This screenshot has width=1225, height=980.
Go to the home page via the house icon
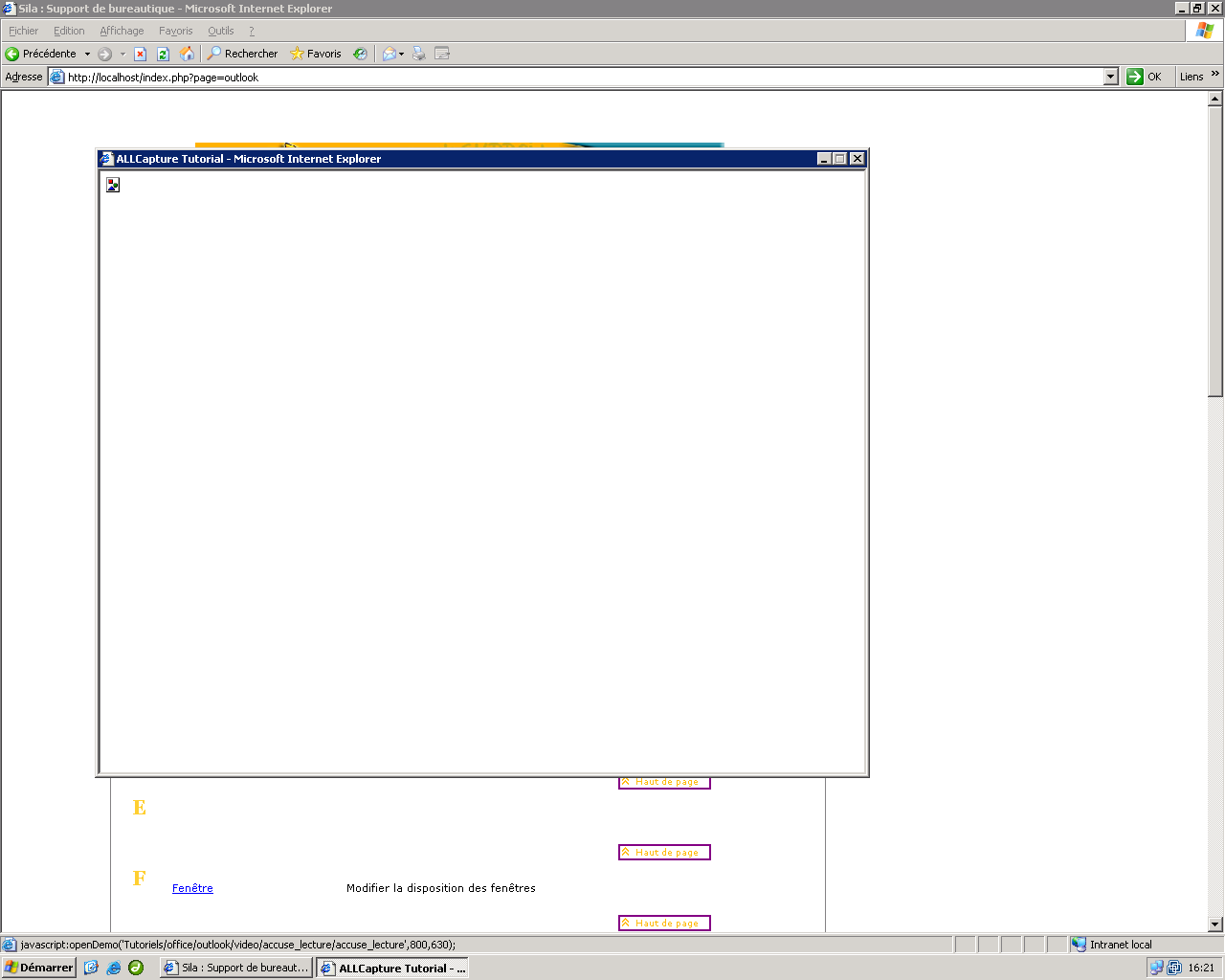point(188,54)
